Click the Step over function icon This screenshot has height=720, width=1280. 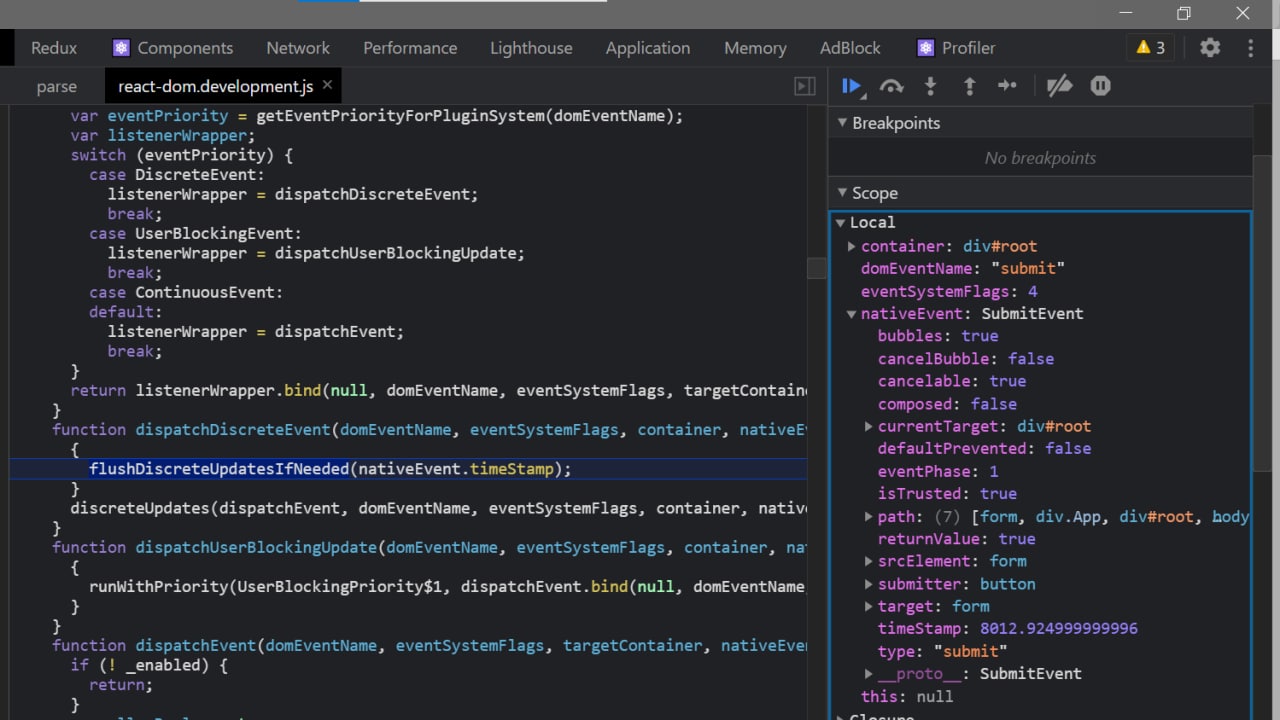tap(891, 86)
